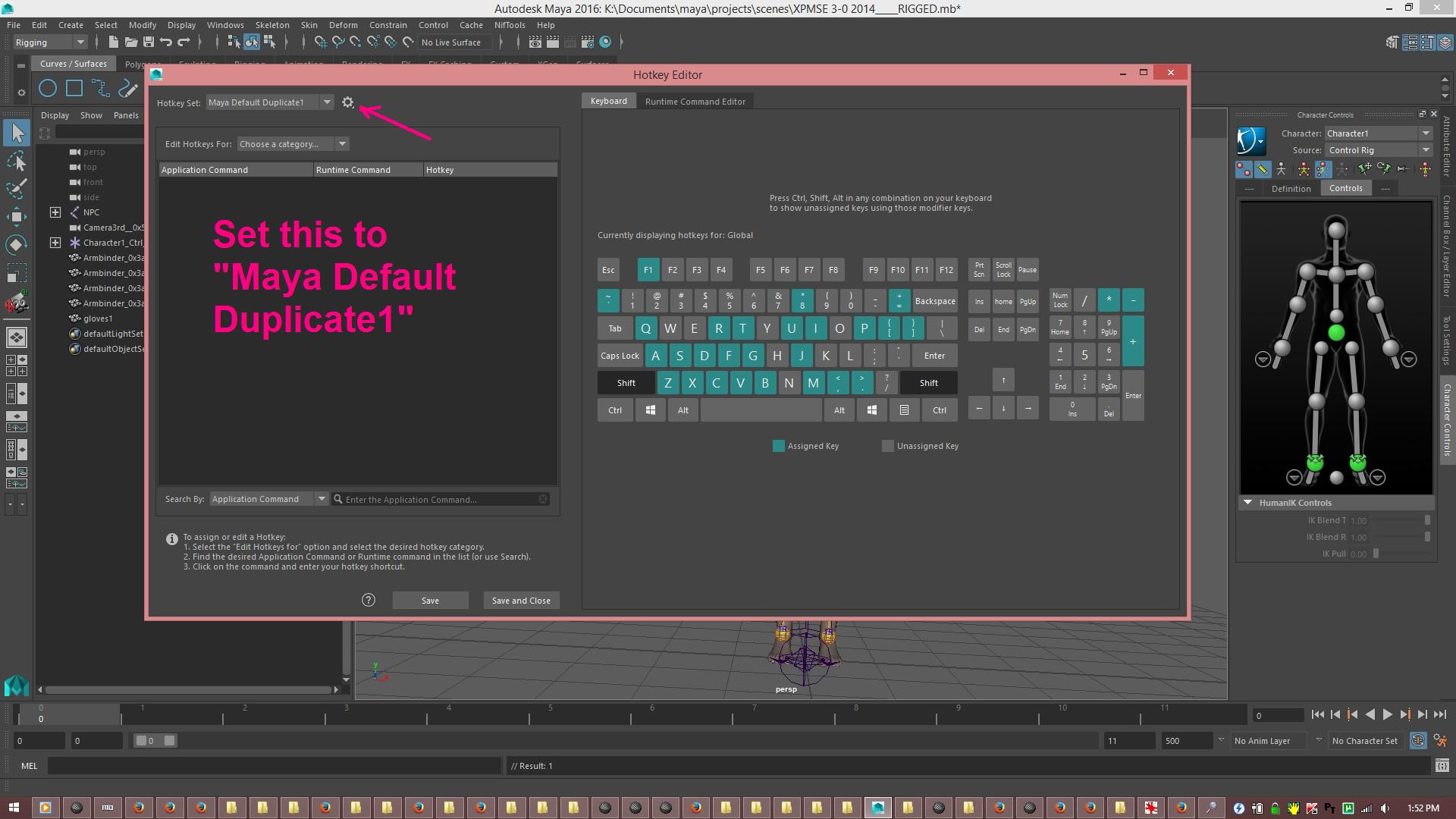This screenshot has height=819, width=1456.
Task: Select the arrow Select tool in toolbox
Action: point(17,133)
